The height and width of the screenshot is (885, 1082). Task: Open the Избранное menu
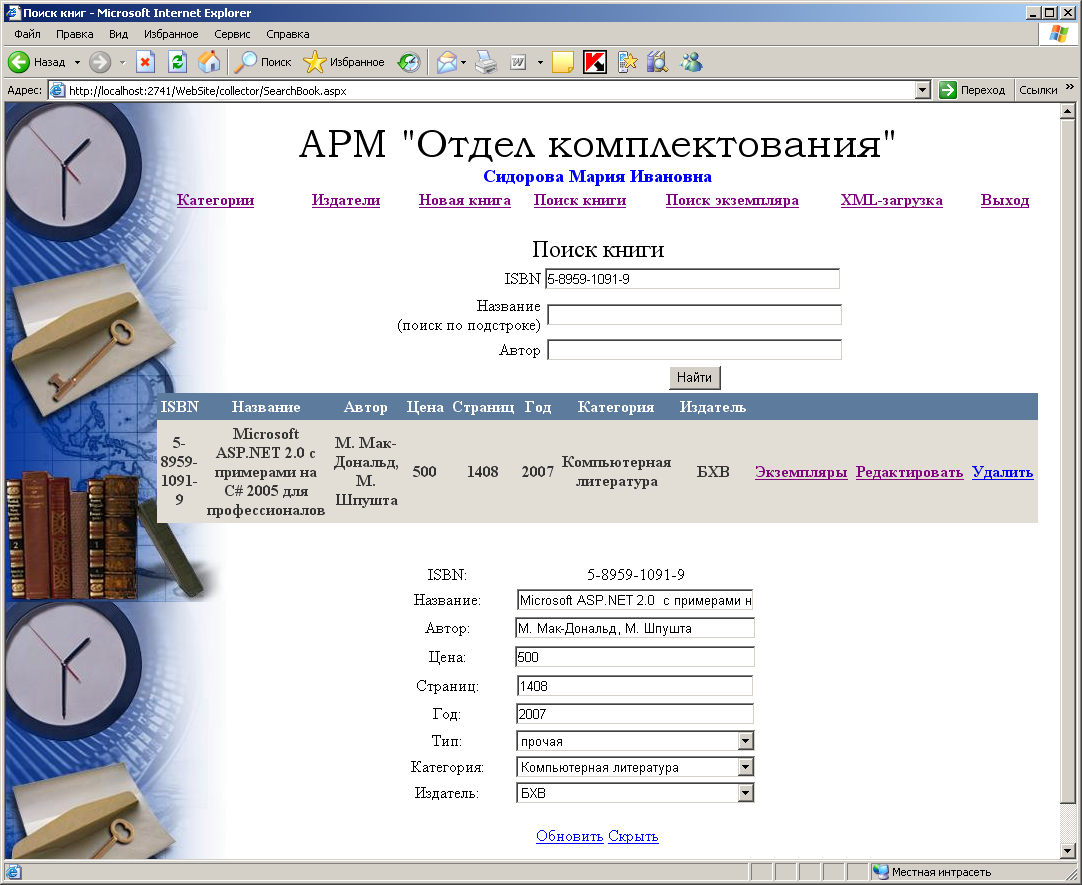(x=171, y=34)
